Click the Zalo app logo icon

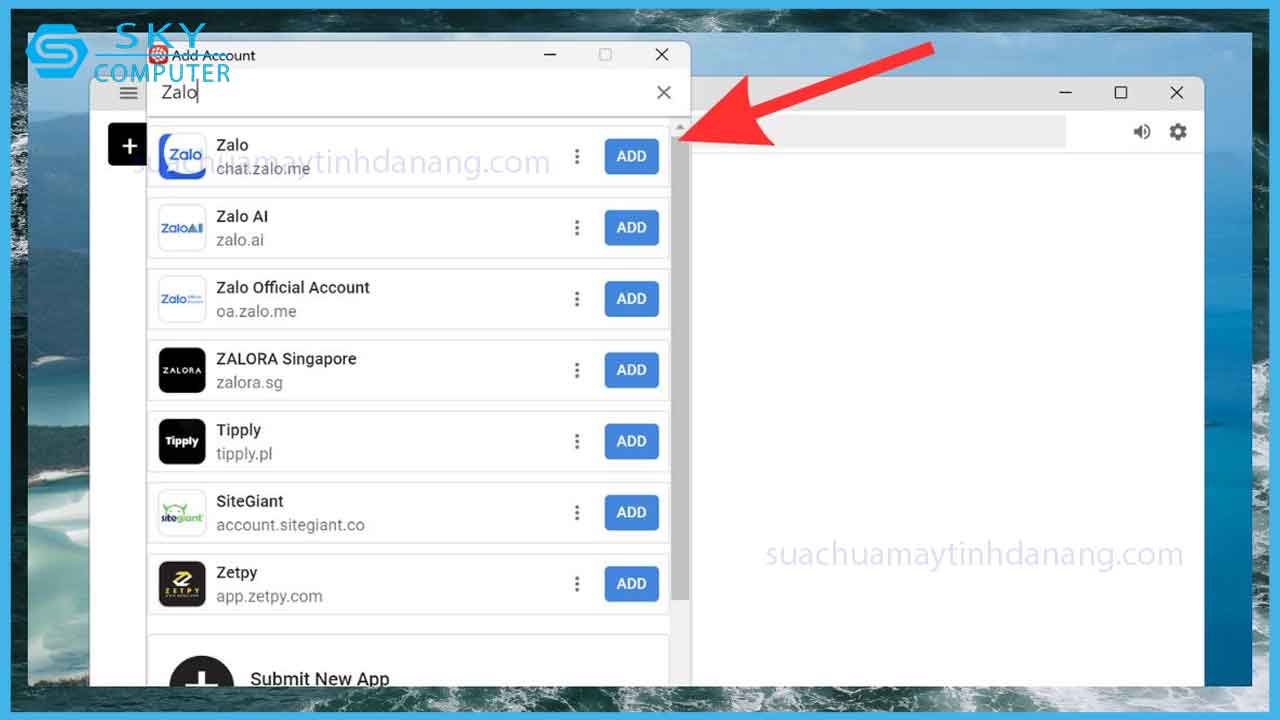point(182,156)
